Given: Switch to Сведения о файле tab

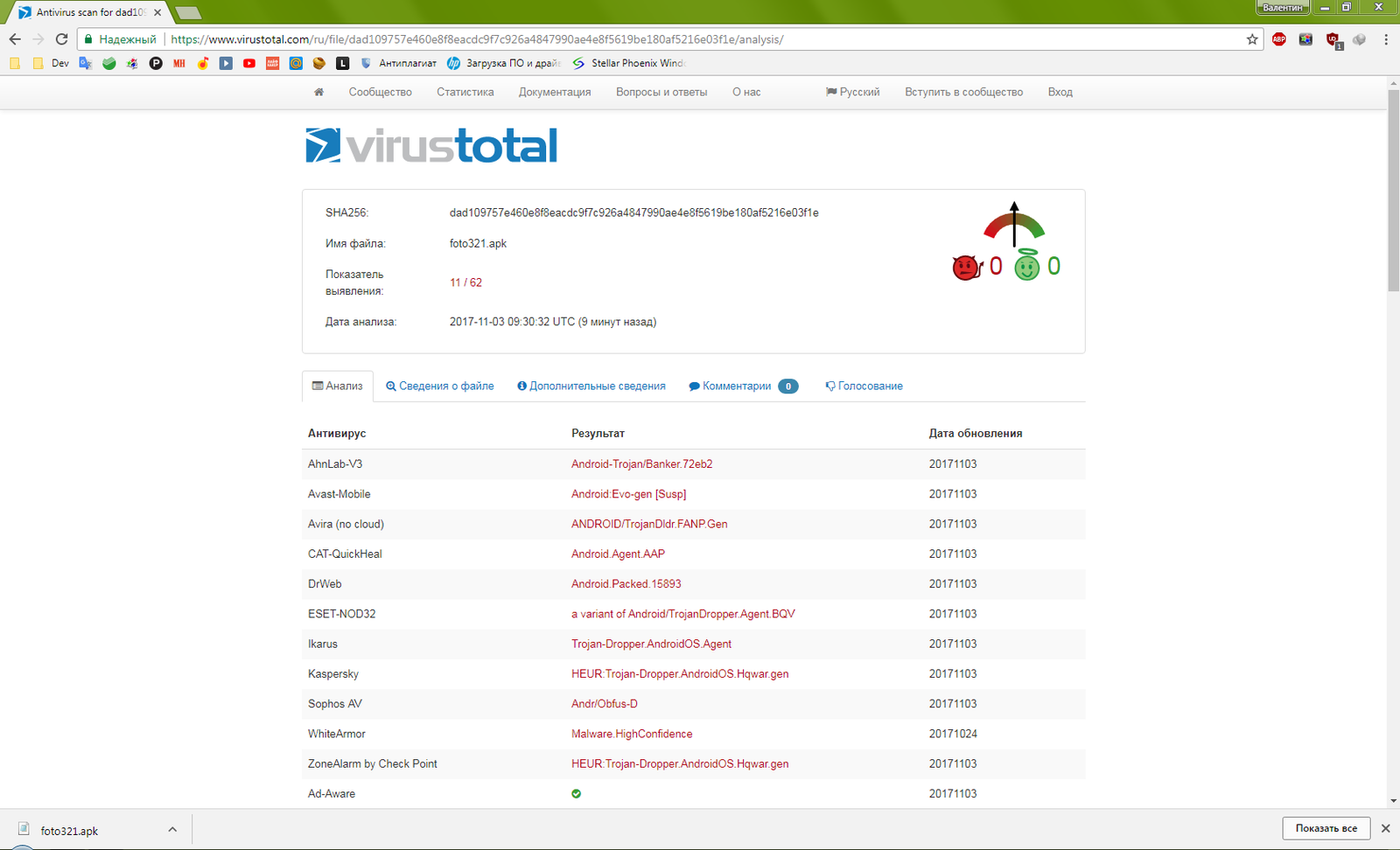Looking at the screenshot, I should pyautogui.click(x=440, y=386).
